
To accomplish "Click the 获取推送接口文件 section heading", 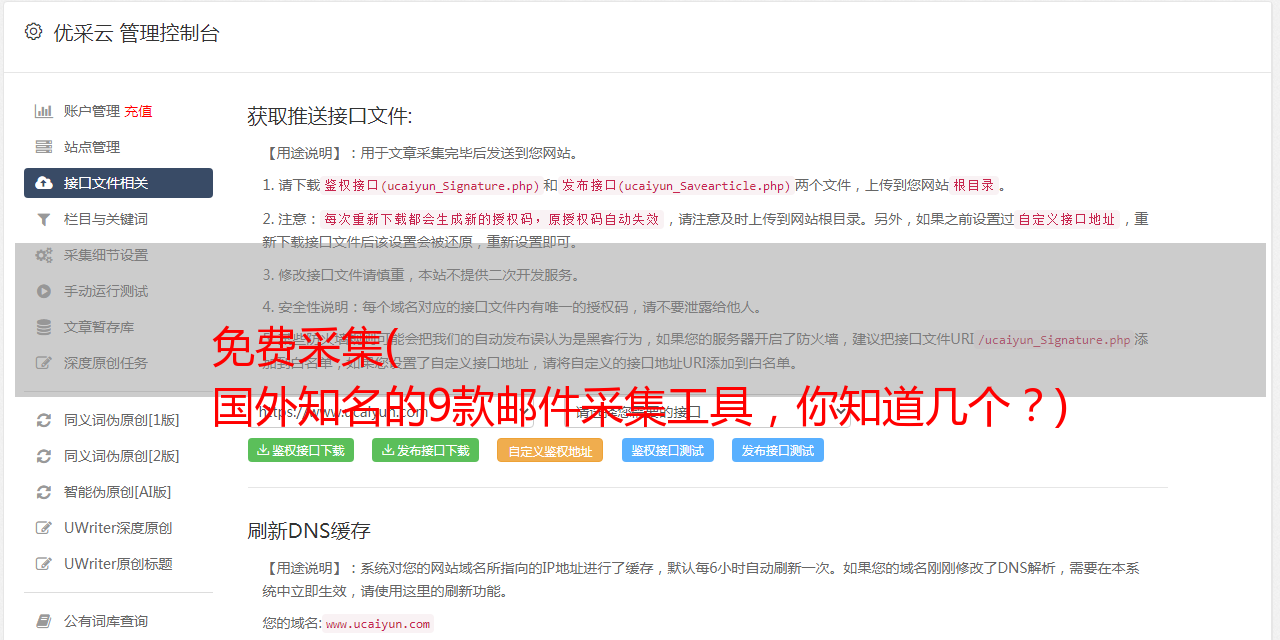I will (330, 116).
